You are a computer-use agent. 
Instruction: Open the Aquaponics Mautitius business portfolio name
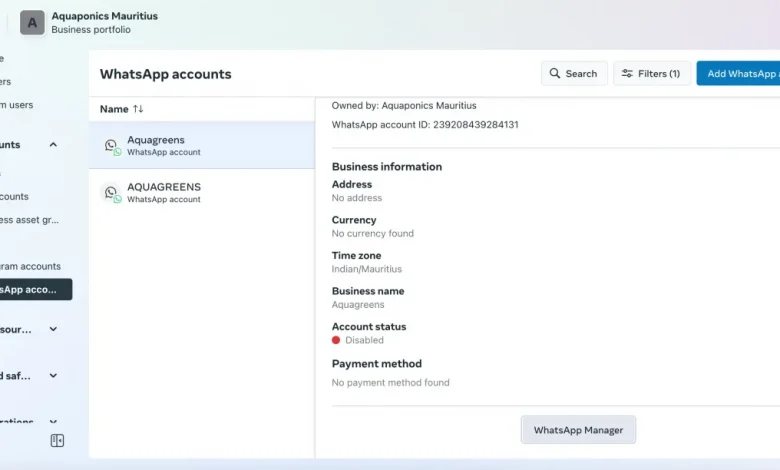104,16
